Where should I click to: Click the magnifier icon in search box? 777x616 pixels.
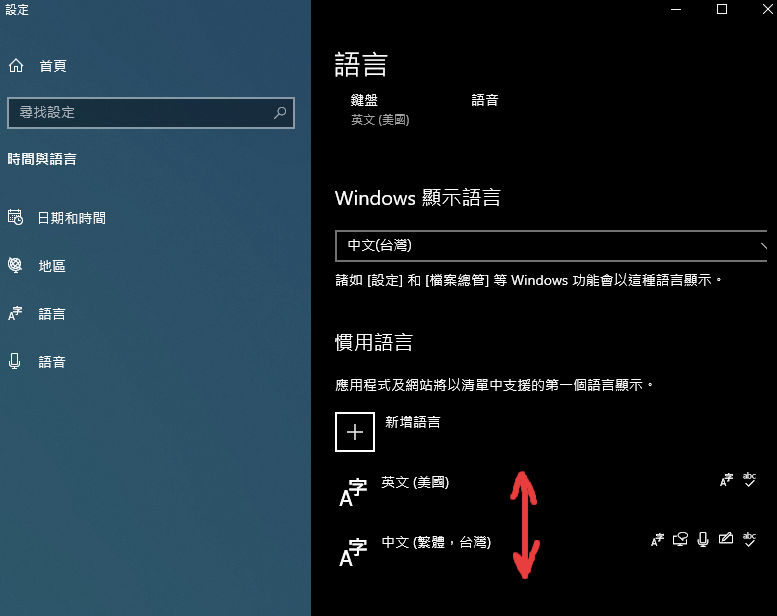pyautogui.click(x=280, y=113)
